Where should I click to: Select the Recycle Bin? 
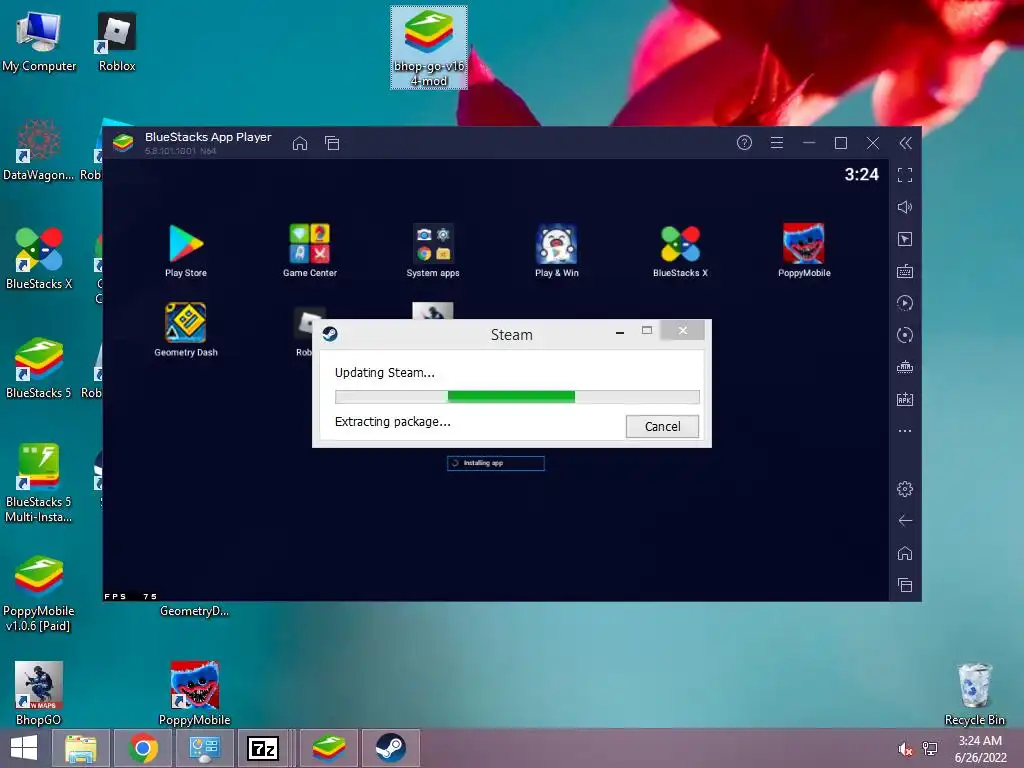pos(974,694)
